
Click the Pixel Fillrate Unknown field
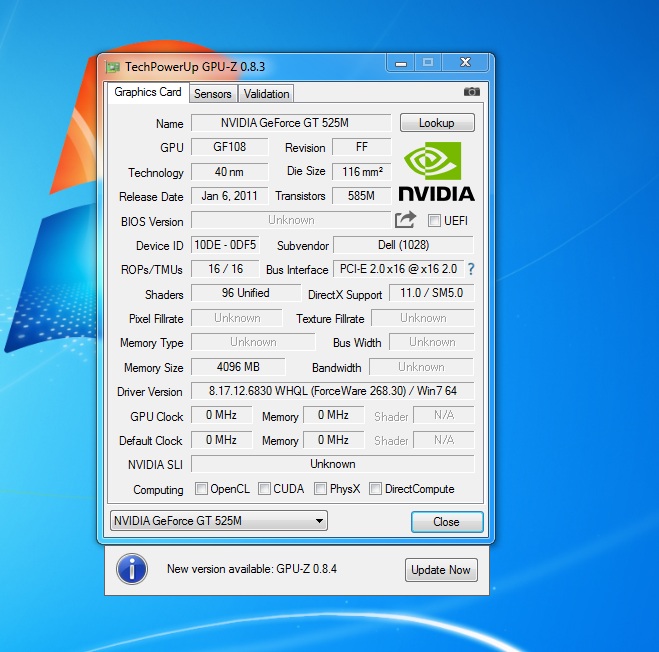237,318
